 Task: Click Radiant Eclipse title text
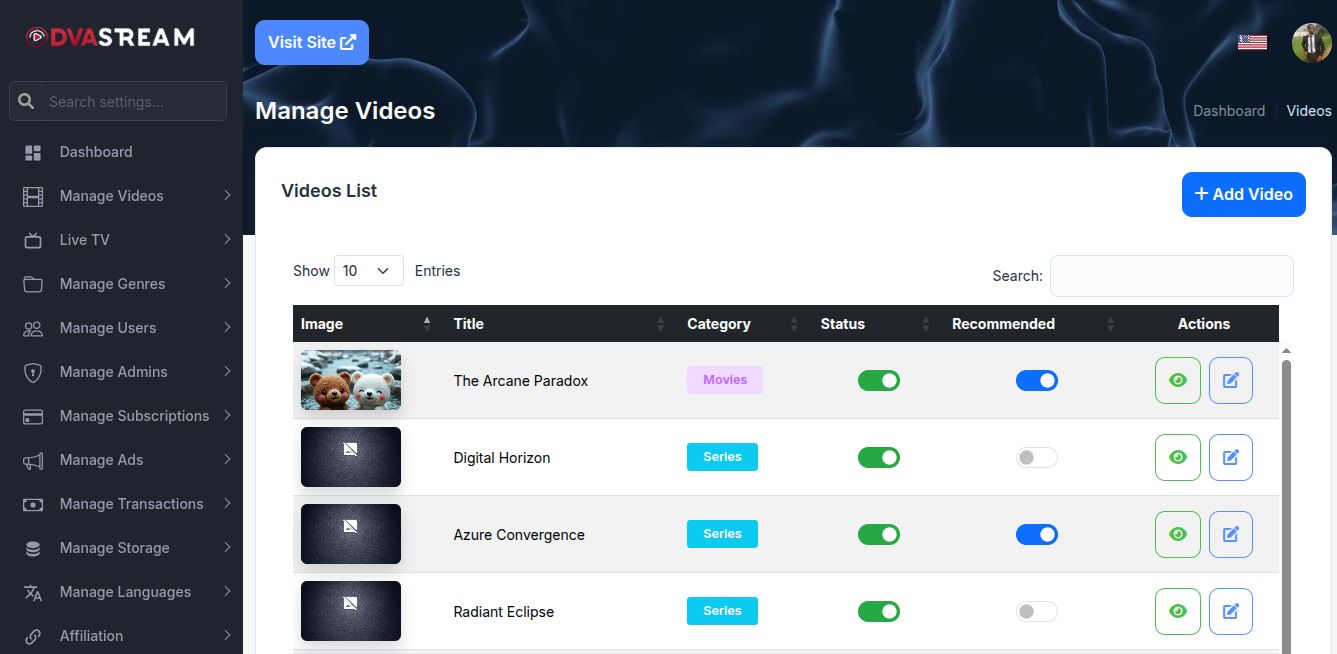click(504, 612)
